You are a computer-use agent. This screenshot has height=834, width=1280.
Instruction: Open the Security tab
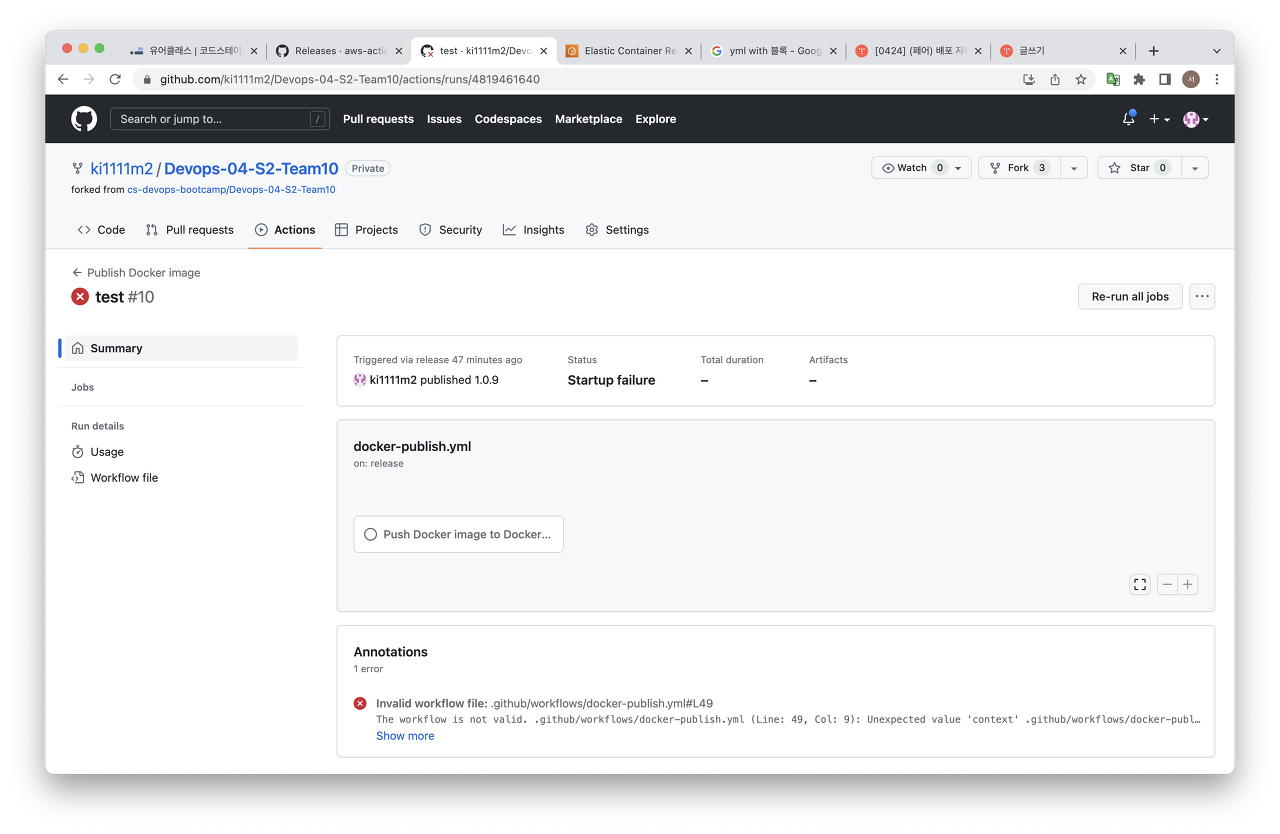pyautogui.click(x=450, y=230)
